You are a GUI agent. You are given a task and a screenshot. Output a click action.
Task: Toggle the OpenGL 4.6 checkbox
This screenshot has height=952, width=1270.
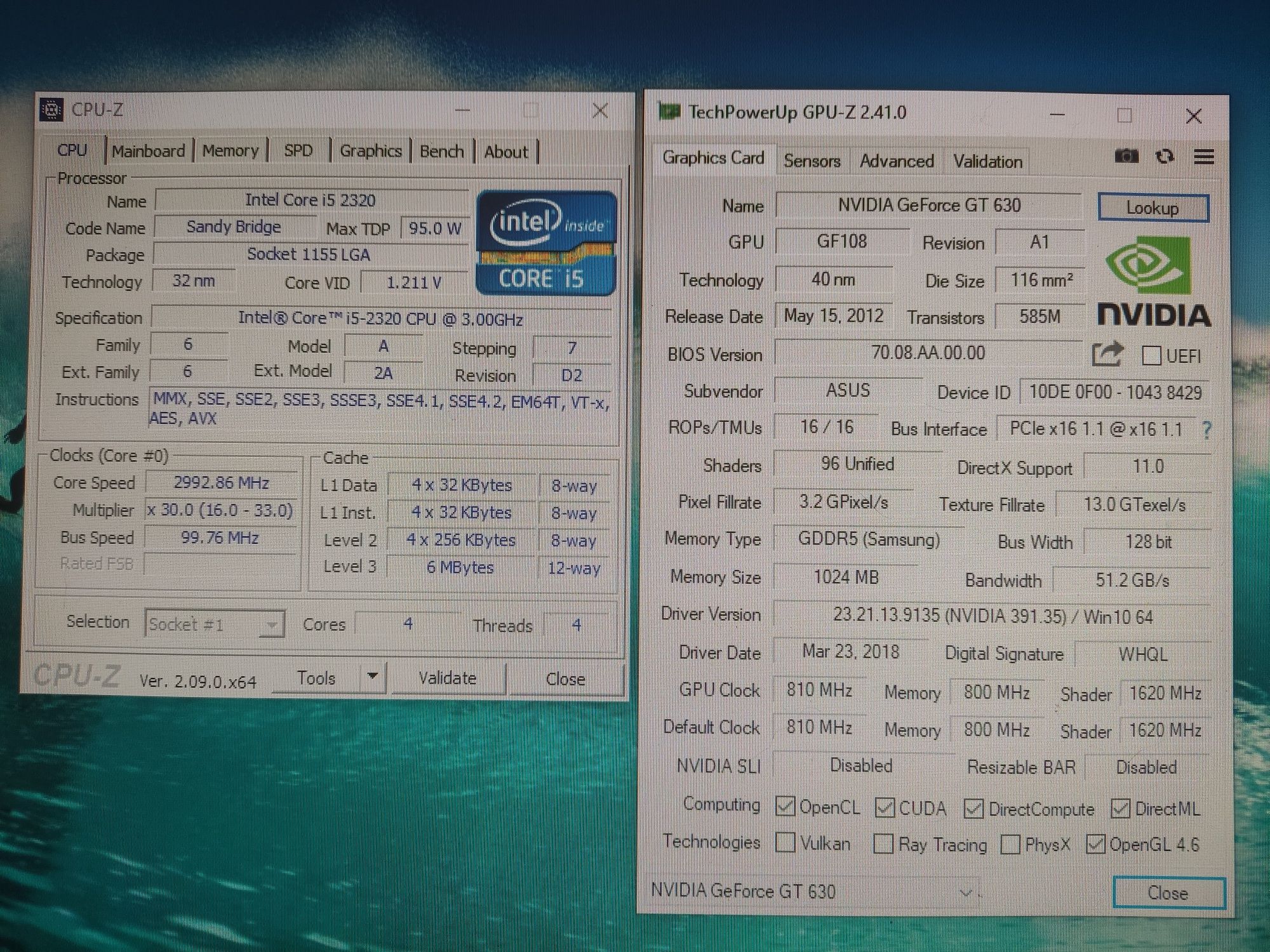(1095, 844)
